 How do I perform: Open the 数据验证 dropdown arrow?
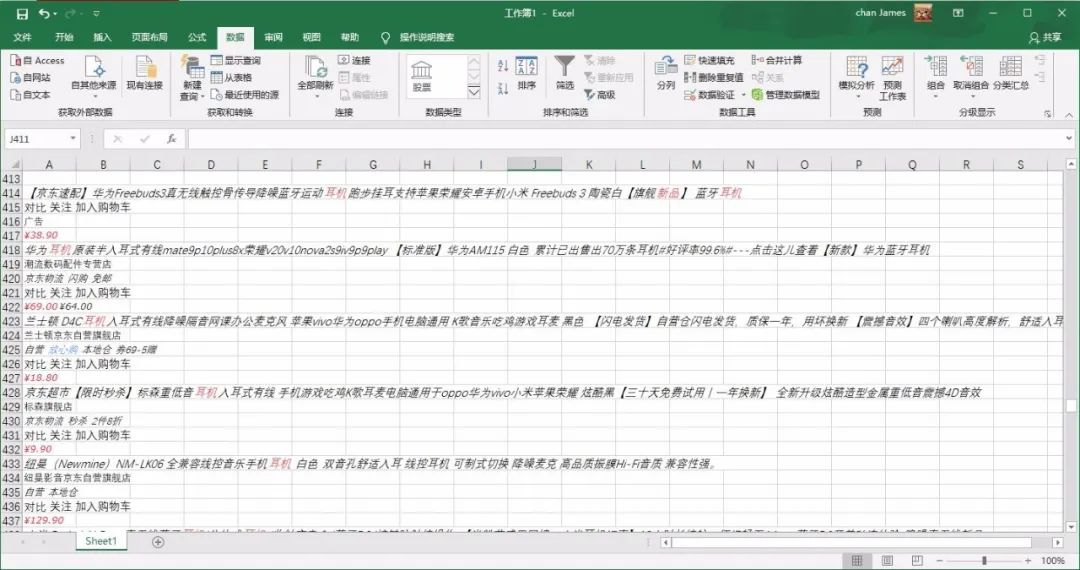[743, 95]
